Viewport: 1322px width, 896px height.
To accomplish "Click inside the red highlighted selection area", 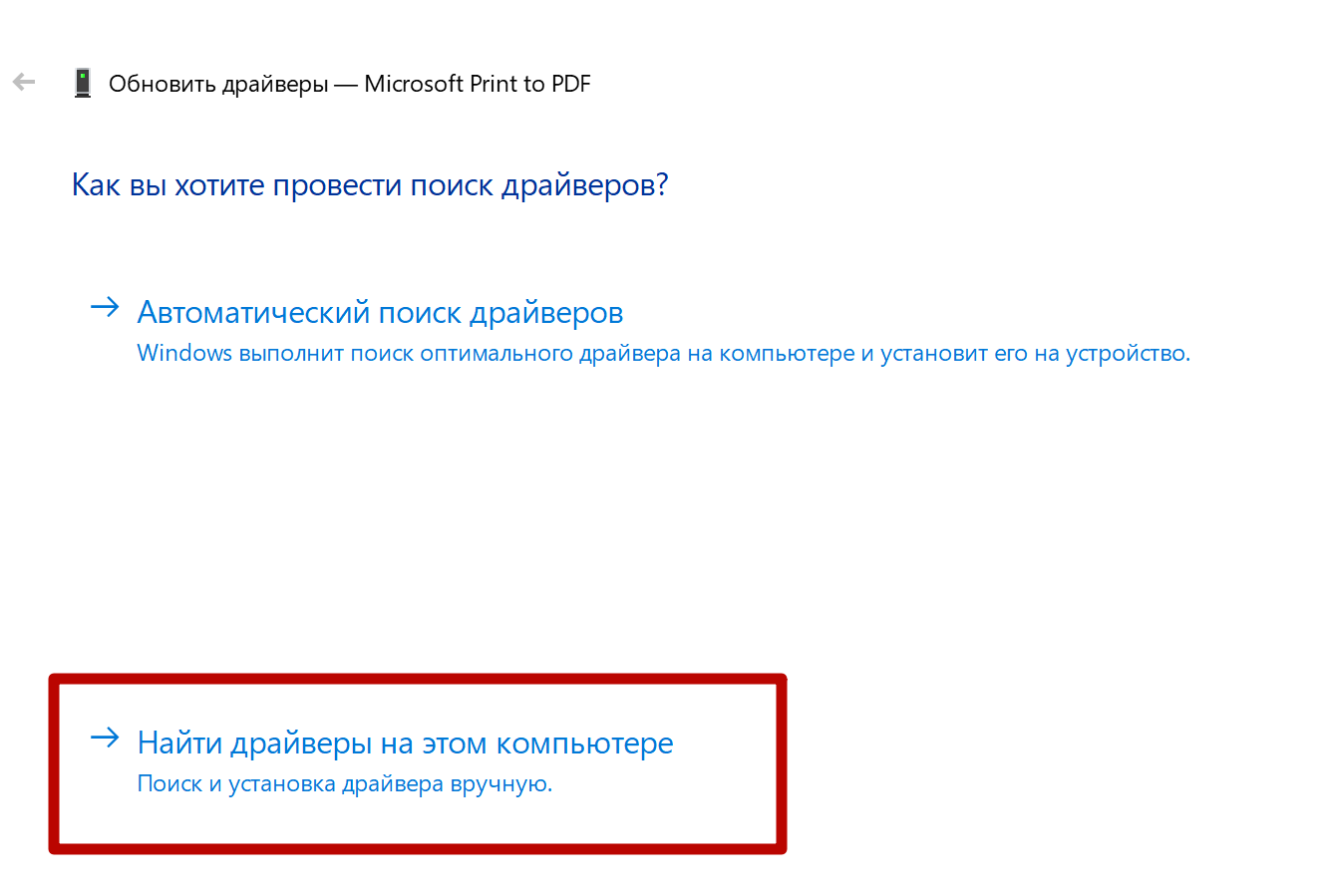I will [x=417, y=762].
